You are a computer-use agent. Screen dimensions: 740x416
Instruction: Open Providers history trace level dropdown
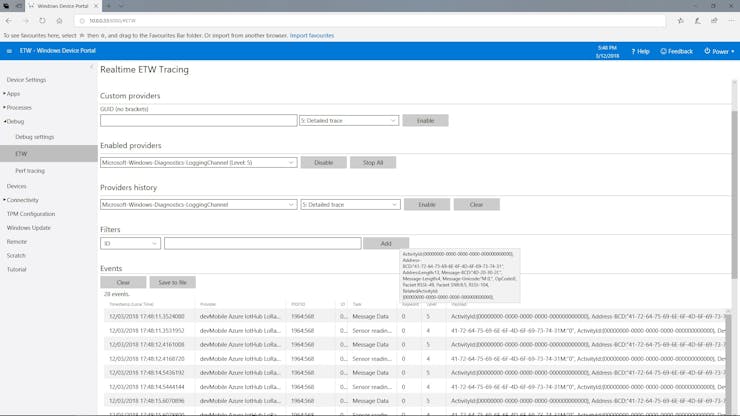click(x=350, y=204)
